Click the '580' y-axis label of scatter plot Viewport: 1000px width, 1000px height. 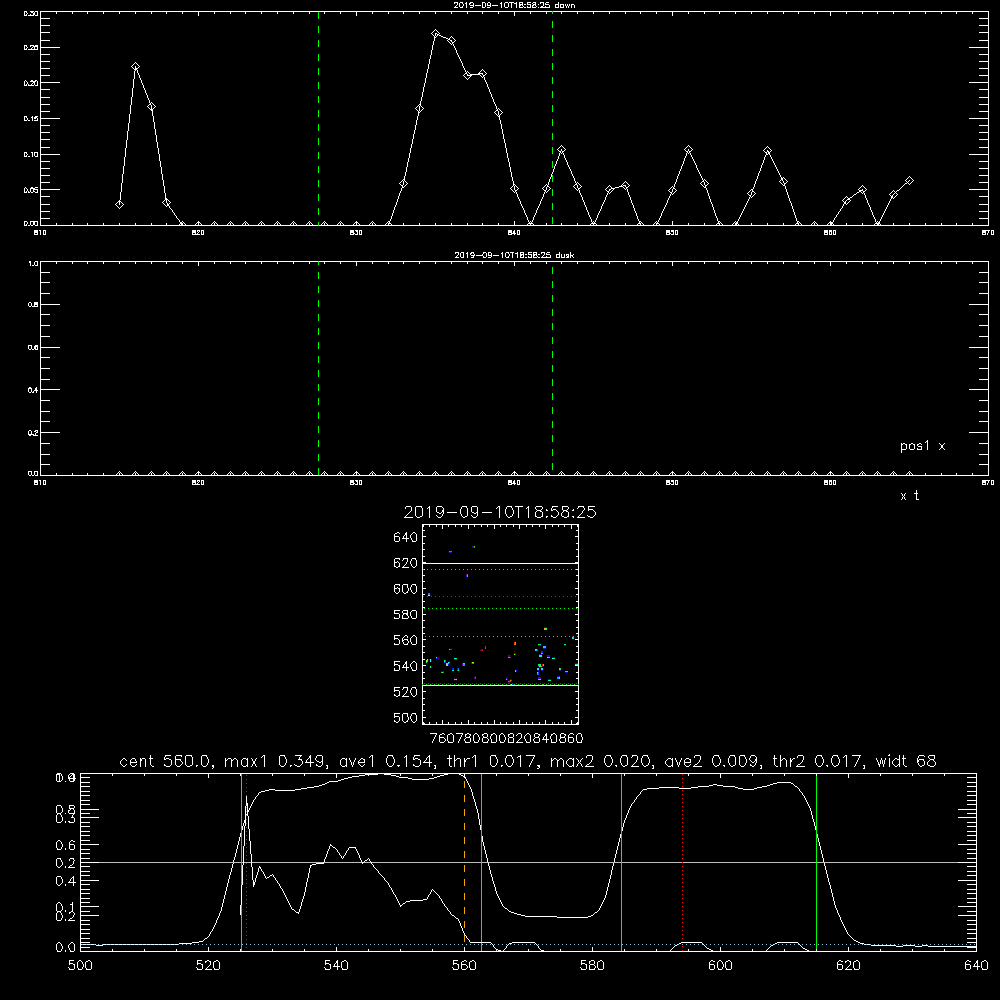coord(405,615)
